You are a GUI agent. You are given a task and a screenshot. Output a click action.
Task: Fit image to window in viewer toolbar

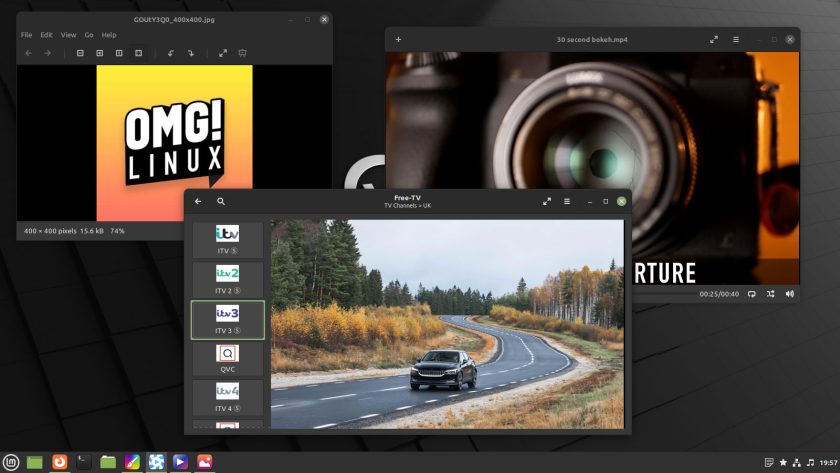click(x=139, y=53)
